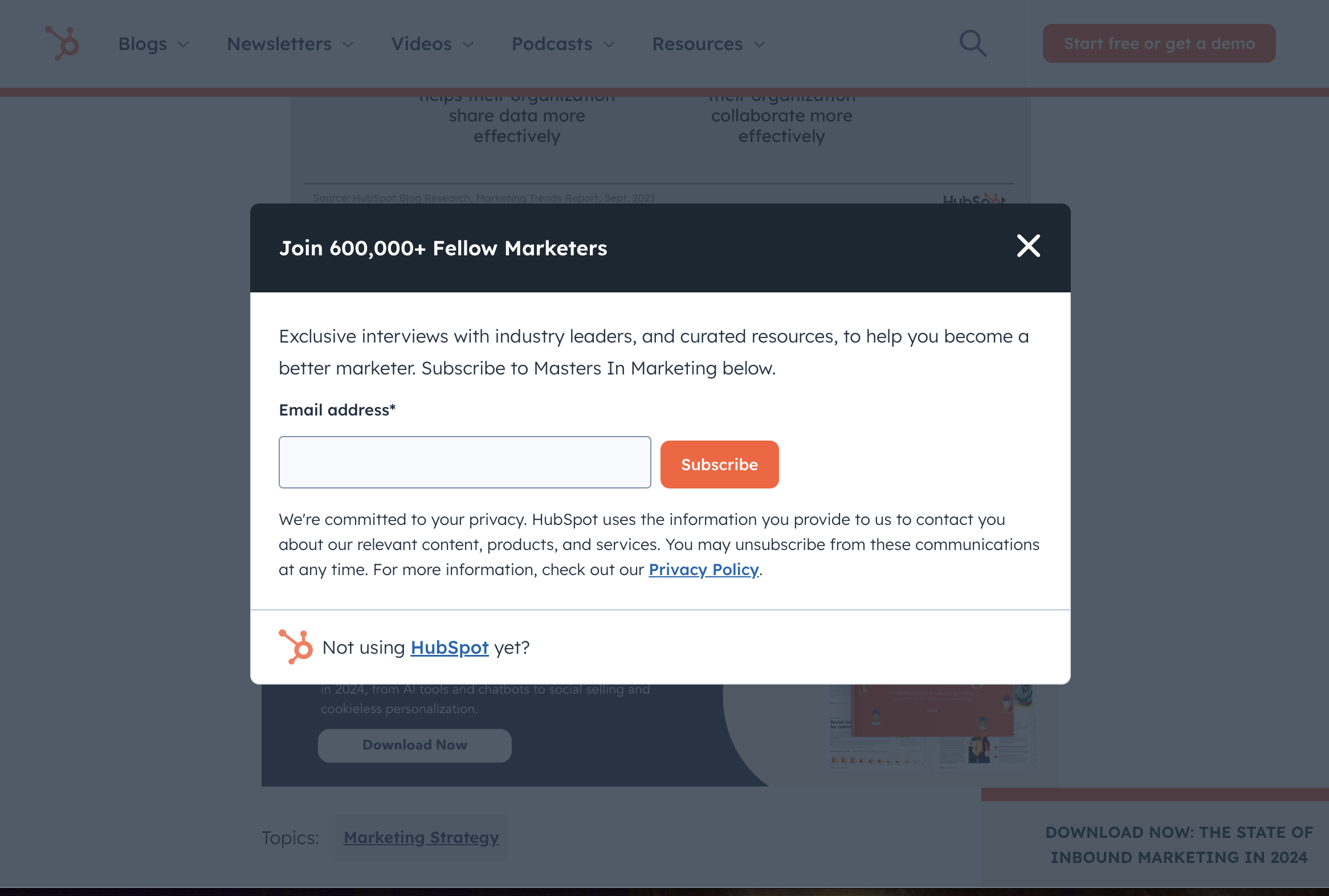Click the Start free or get a demo button

point(1159,43)
